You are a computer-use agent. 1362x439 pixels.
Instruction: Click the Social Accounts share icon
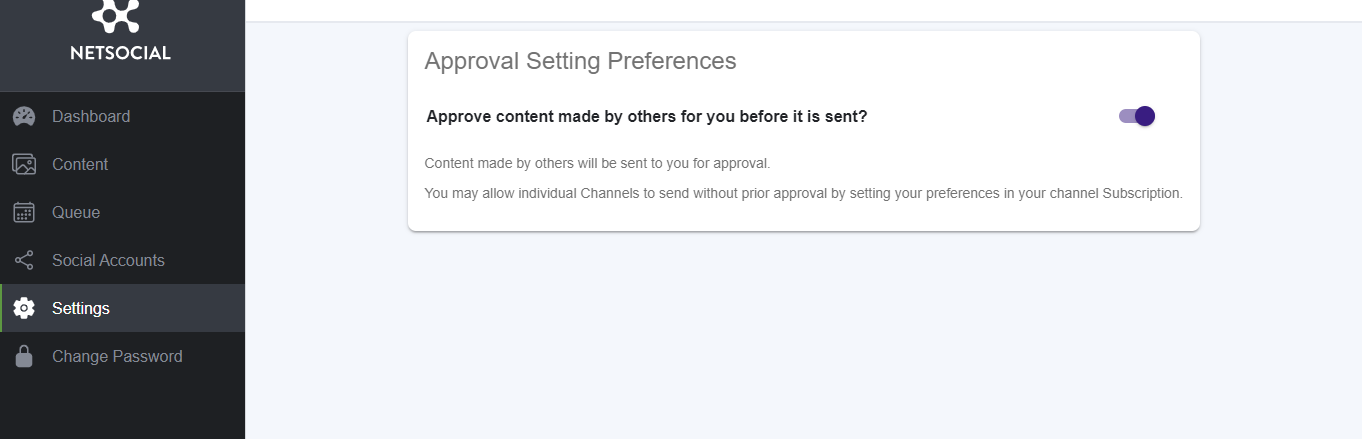(x=24, y=260)
